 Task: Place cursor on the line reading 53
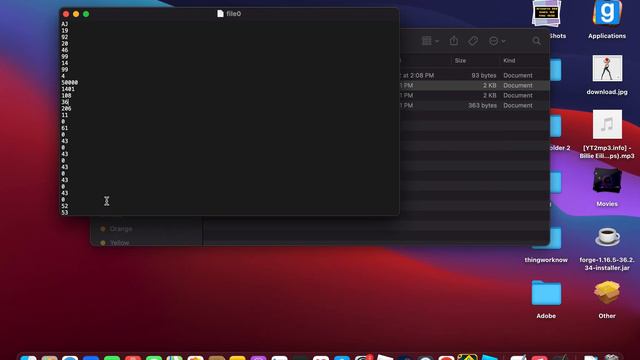point(64,213)
